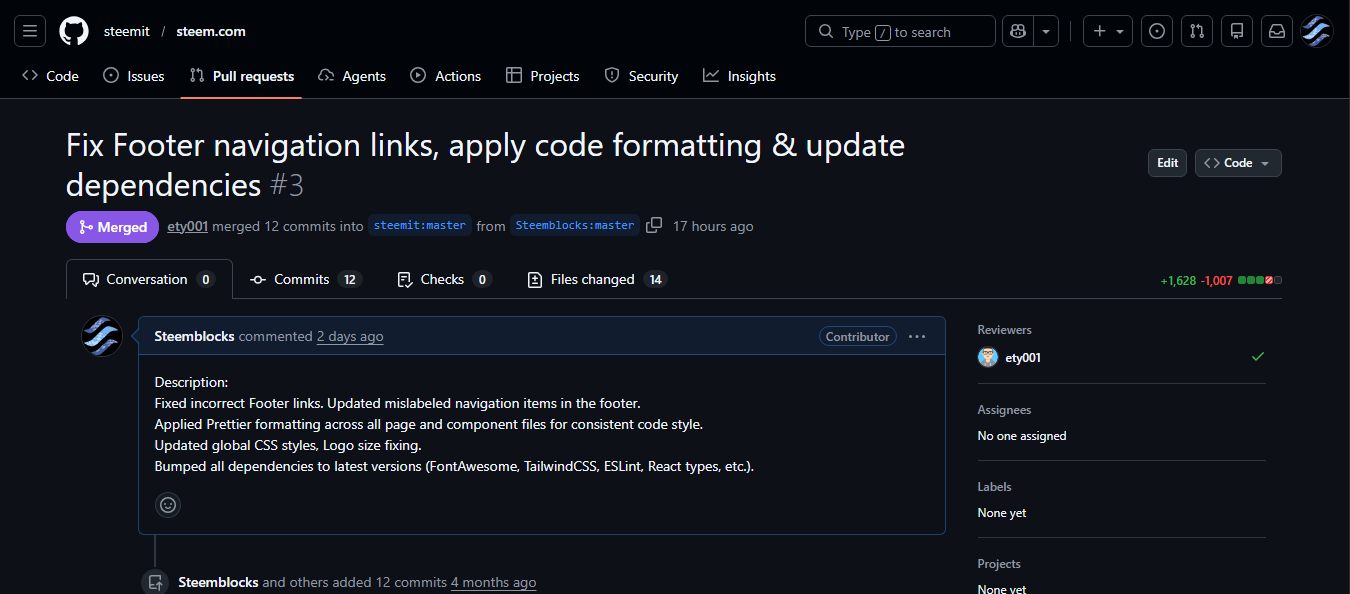Image resolution: width=1350 pixels, height=594 pixels.
Task: Switch to the Code tab
Action: coord(50,76)
